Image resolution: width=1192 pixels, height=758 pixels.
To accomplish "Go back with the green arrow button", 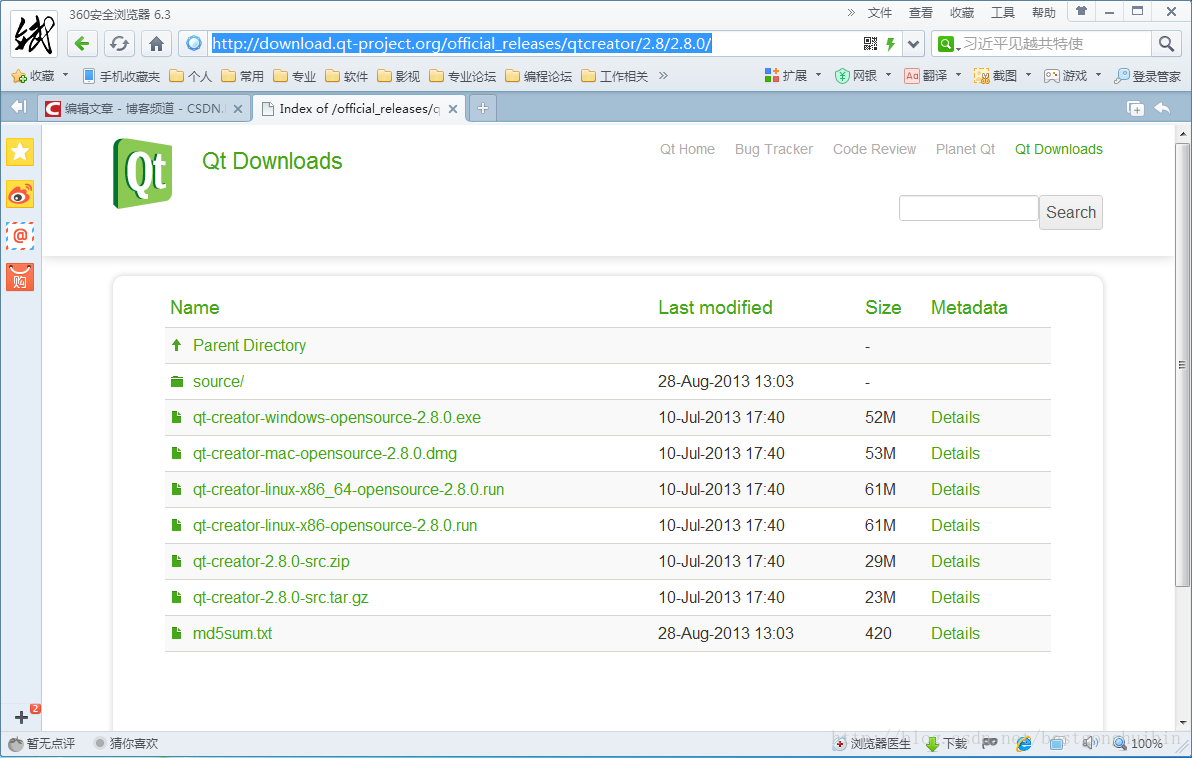I will pyautogui.click(x=82, y=43).
